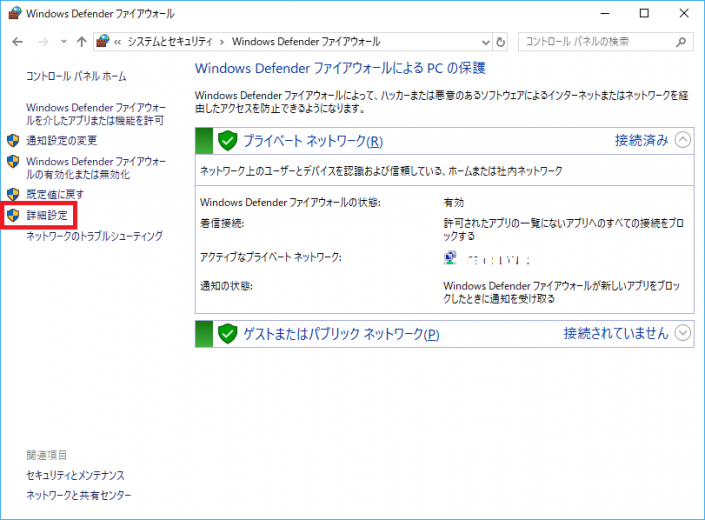Click the ゲストまたはパブリック ネットワーク(P) header

[x=341, y=334]
